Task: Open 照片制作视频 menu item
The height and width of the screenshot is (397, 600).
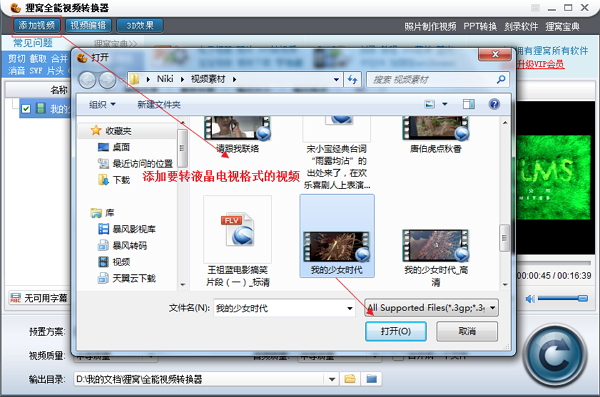Action: click(430, 26)
